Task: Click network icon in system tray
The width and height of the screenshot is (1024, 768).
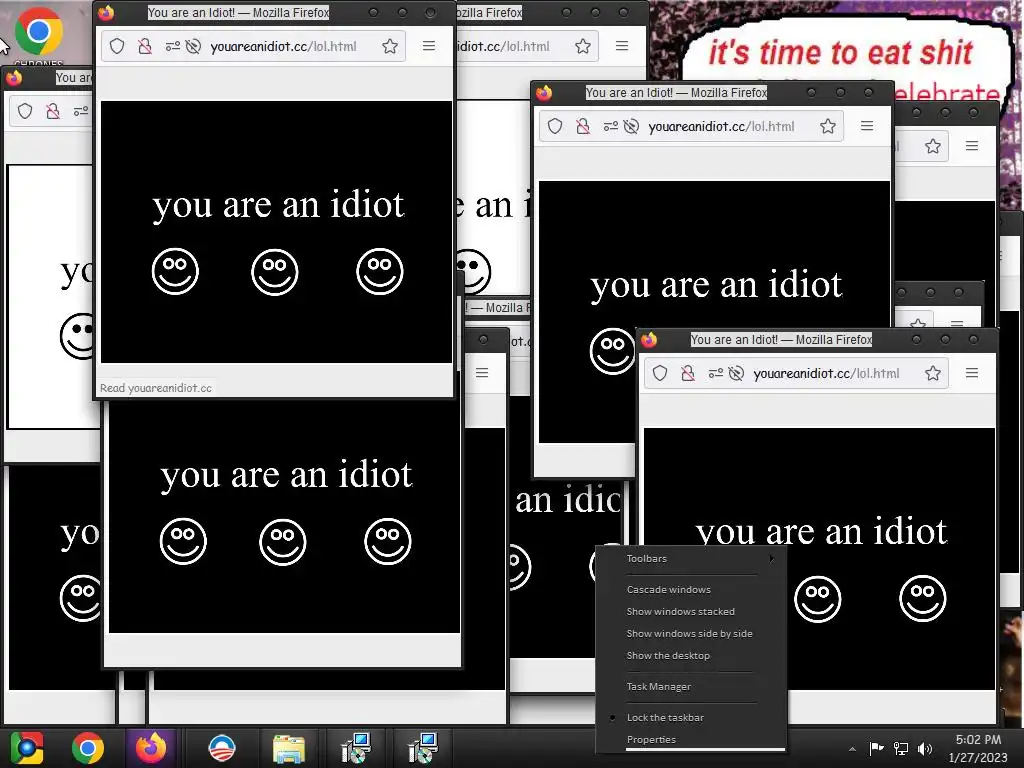Action: point(901,748)
